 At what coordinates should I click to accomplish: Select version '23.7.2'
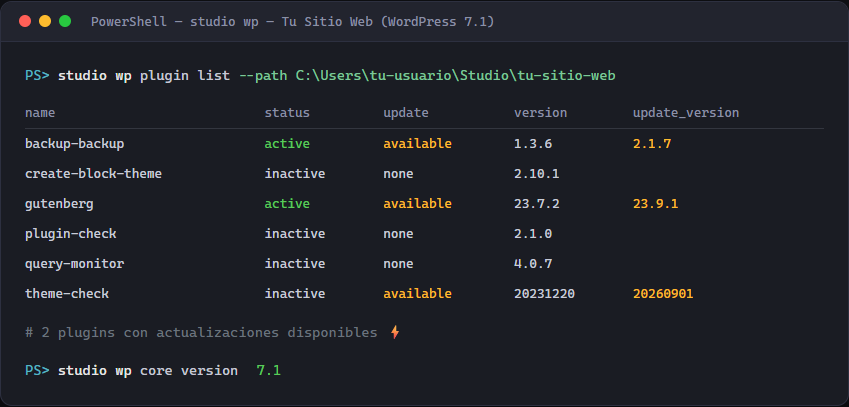pyautogui.click(x=537, y=204)
